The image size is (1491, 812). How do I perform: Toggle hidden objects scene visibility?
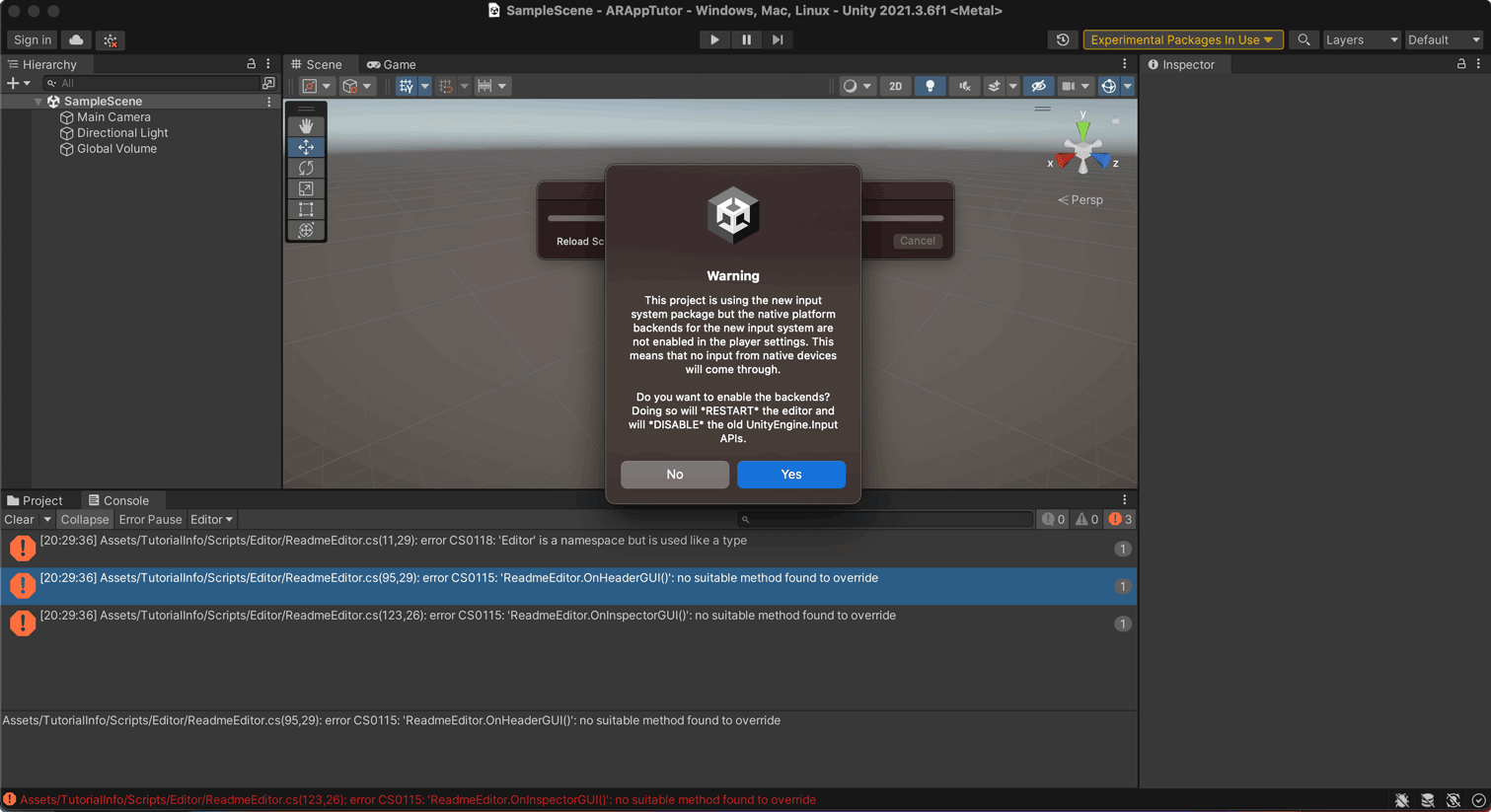pyautogui.click(x=1038, y=86)
